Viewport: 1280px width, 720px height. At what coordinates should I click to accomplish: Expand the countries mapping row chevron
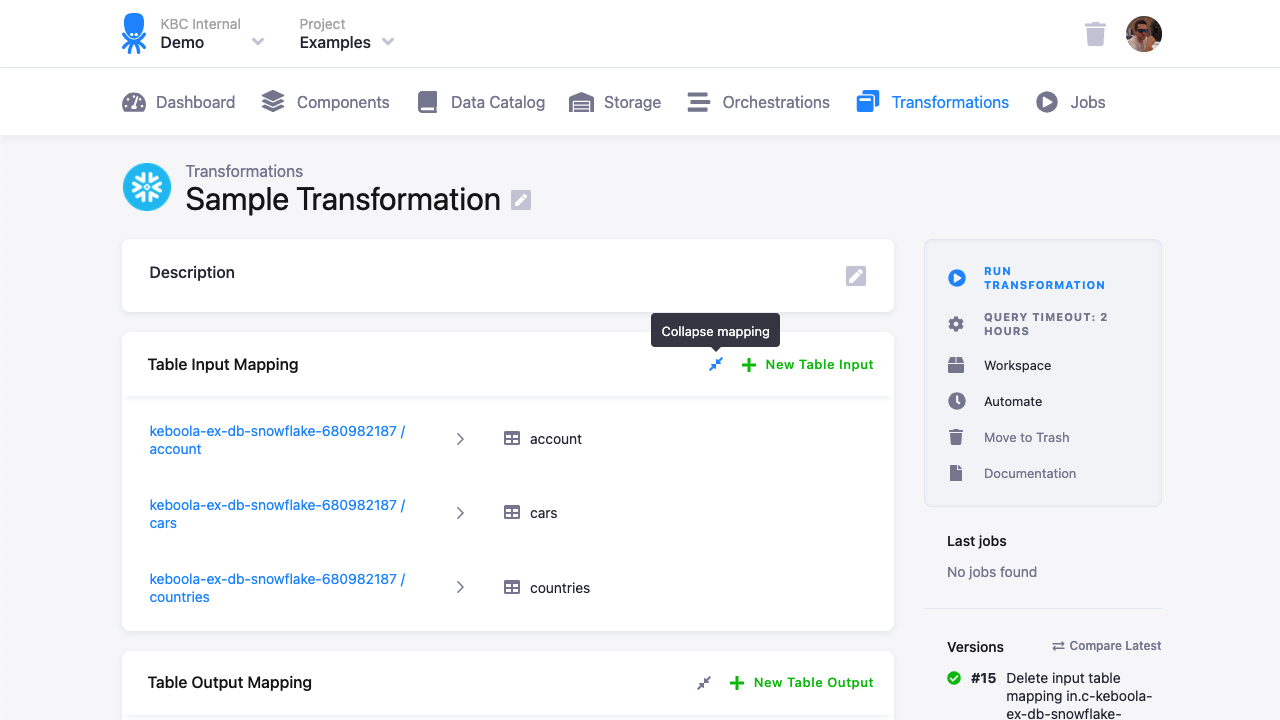460,588
